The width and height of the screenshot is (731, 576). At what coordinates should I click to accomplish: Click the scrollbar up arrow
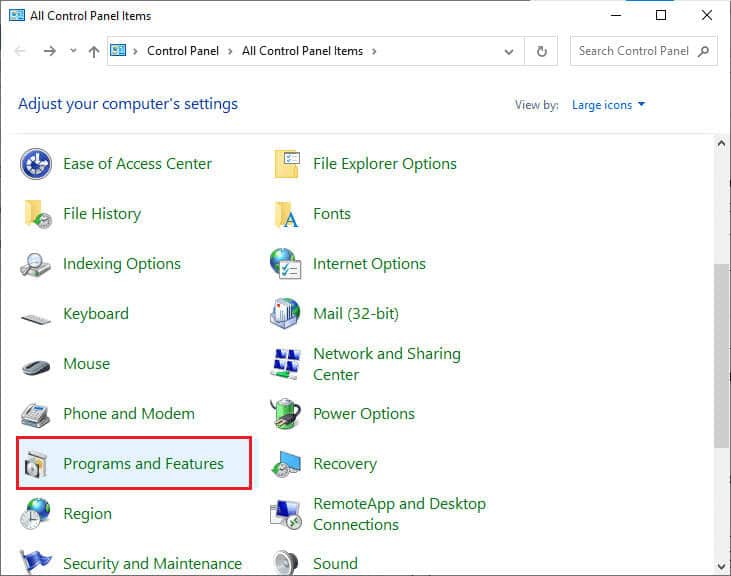click(x=721, y=144)
